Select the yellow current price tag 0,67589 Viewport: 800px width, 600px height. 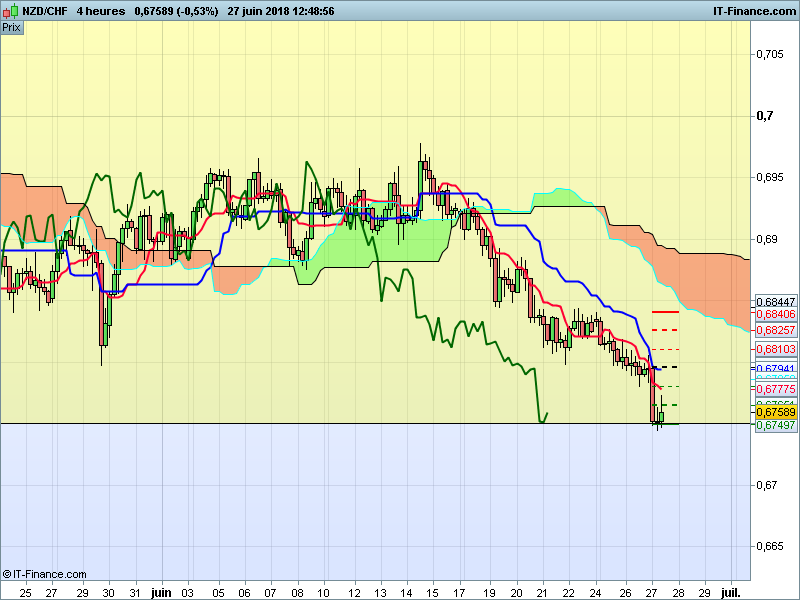pyautogui.click(x=776, y=412)
